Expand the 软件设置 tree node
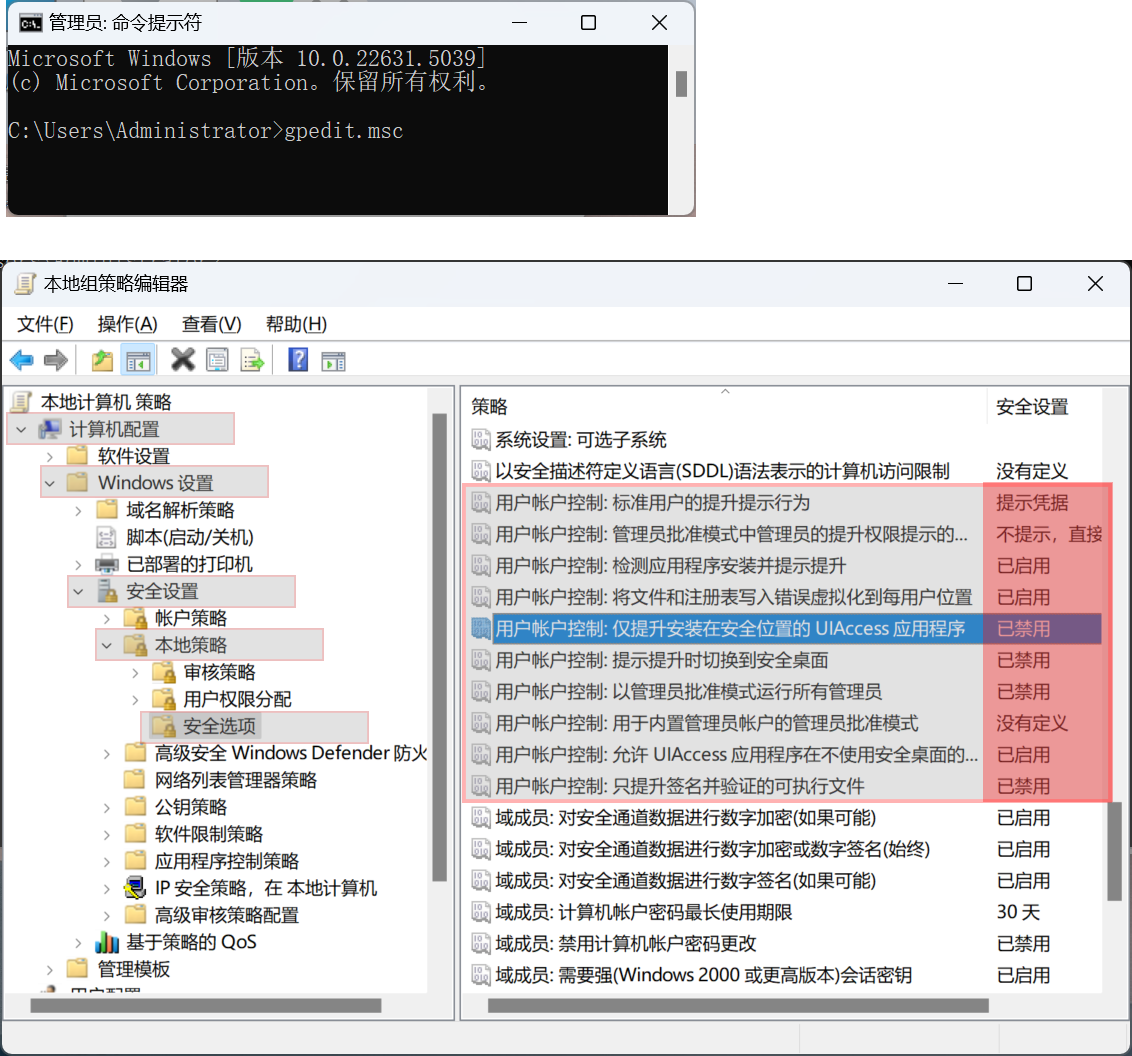The height and width of the screenshot is (1056, 1132). point(49,456)
